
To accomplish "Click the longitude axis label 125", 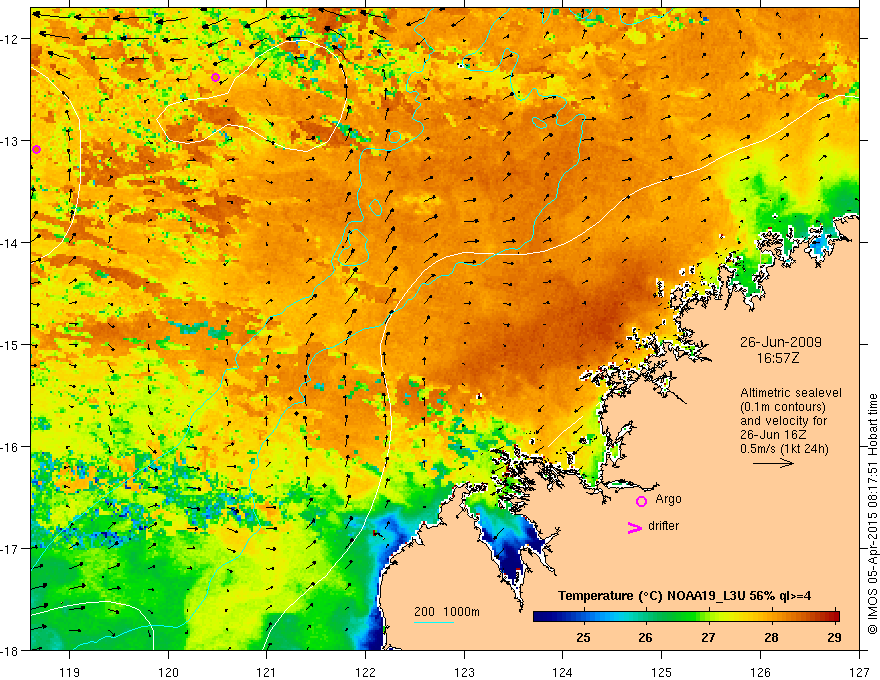I will tap(662, 672).
